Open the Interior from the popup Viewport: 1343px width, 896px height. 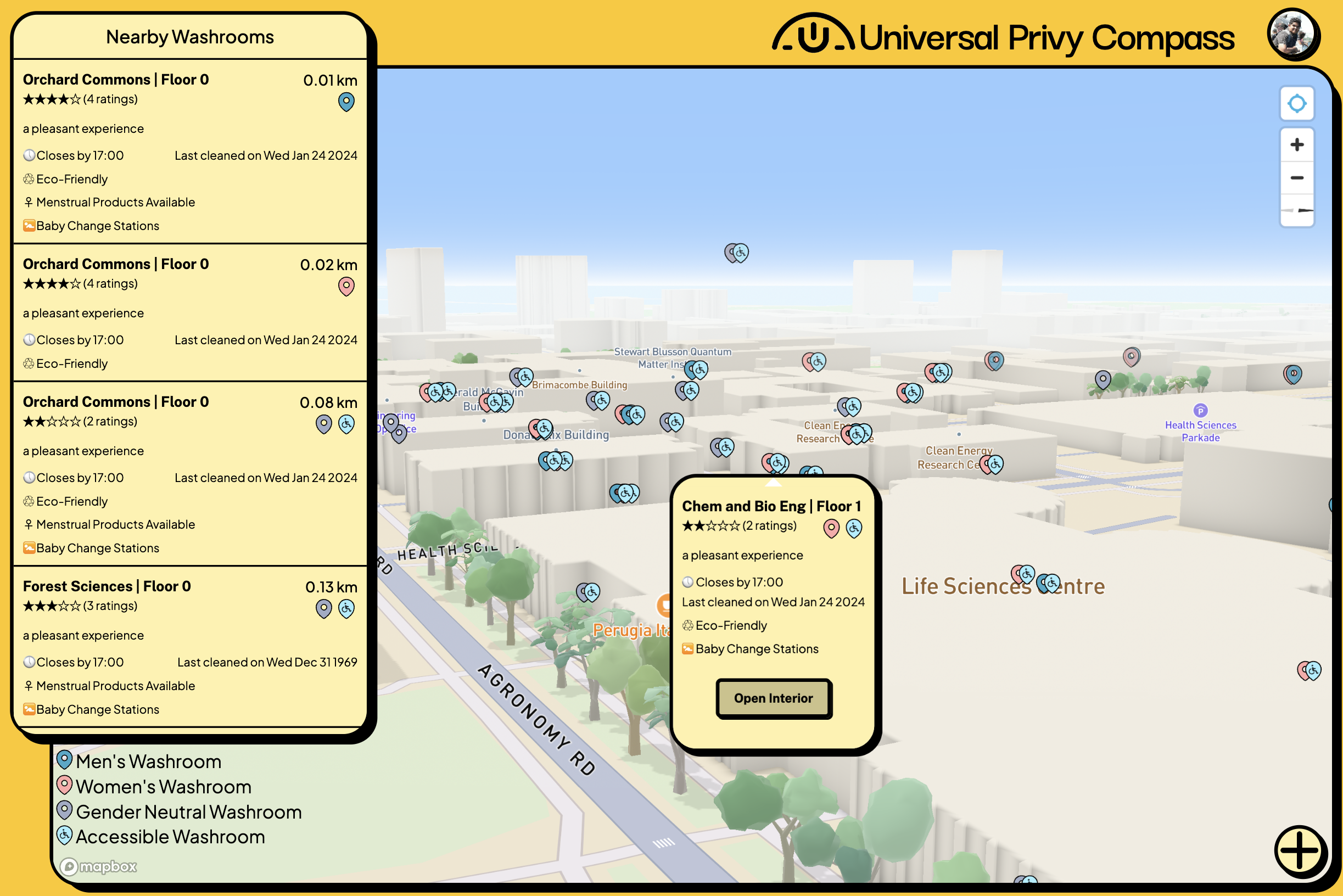click(773, 698)
